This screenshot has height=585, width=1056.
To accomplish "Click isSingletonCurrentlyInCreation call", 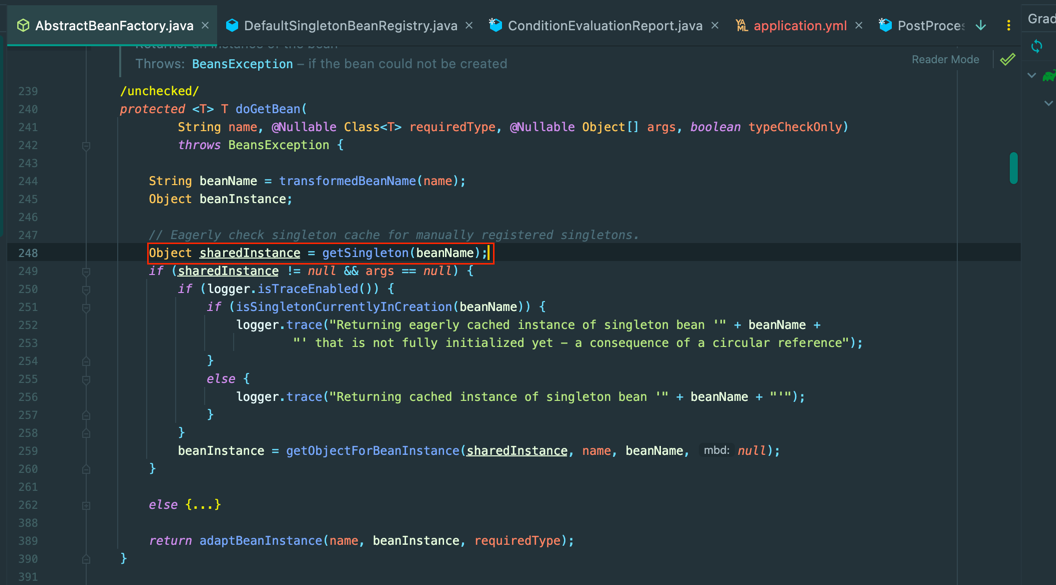I will tap(343, 307).
